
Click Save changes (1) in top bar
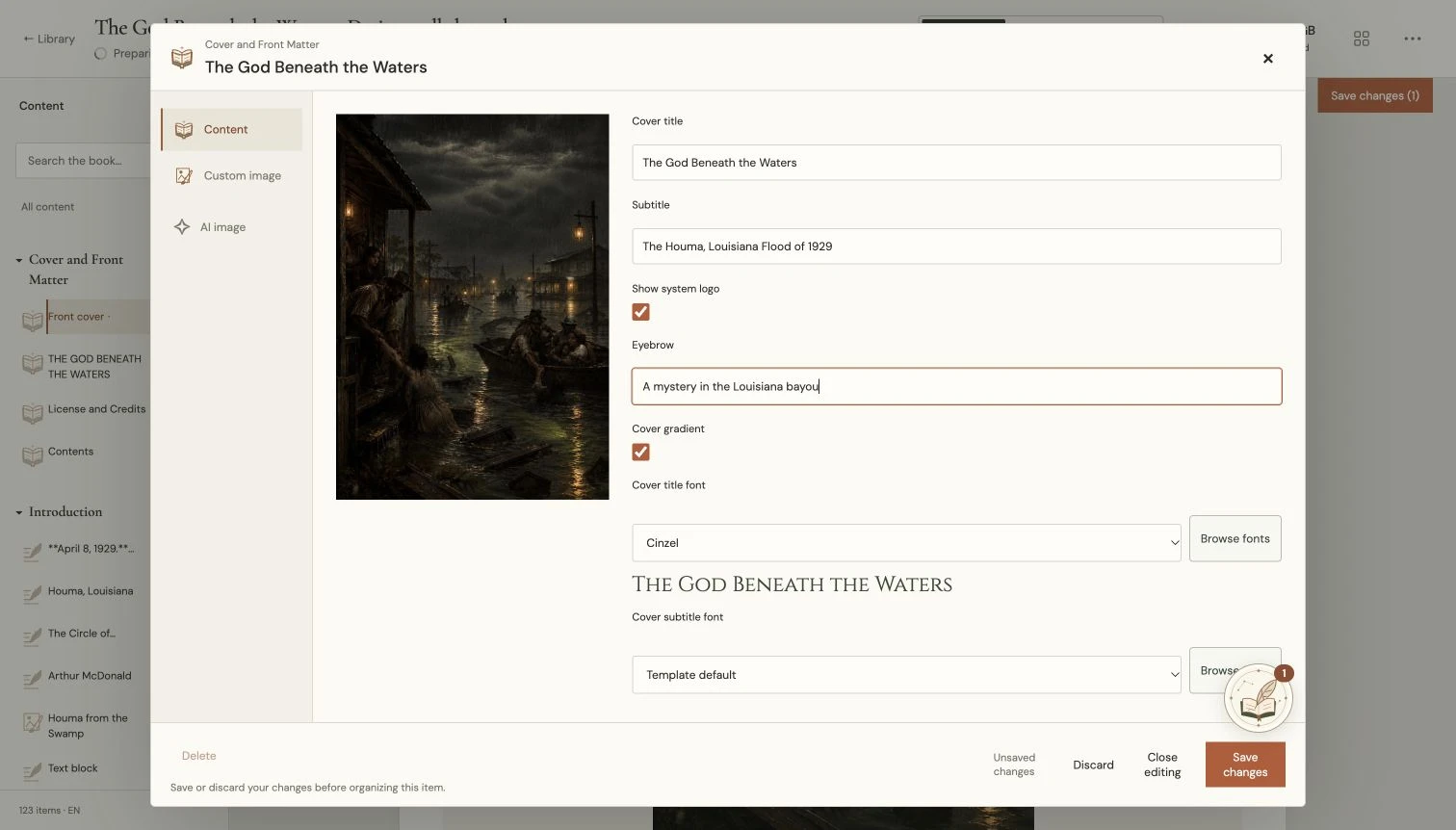pyautogui.click(x=1374, y=95)
